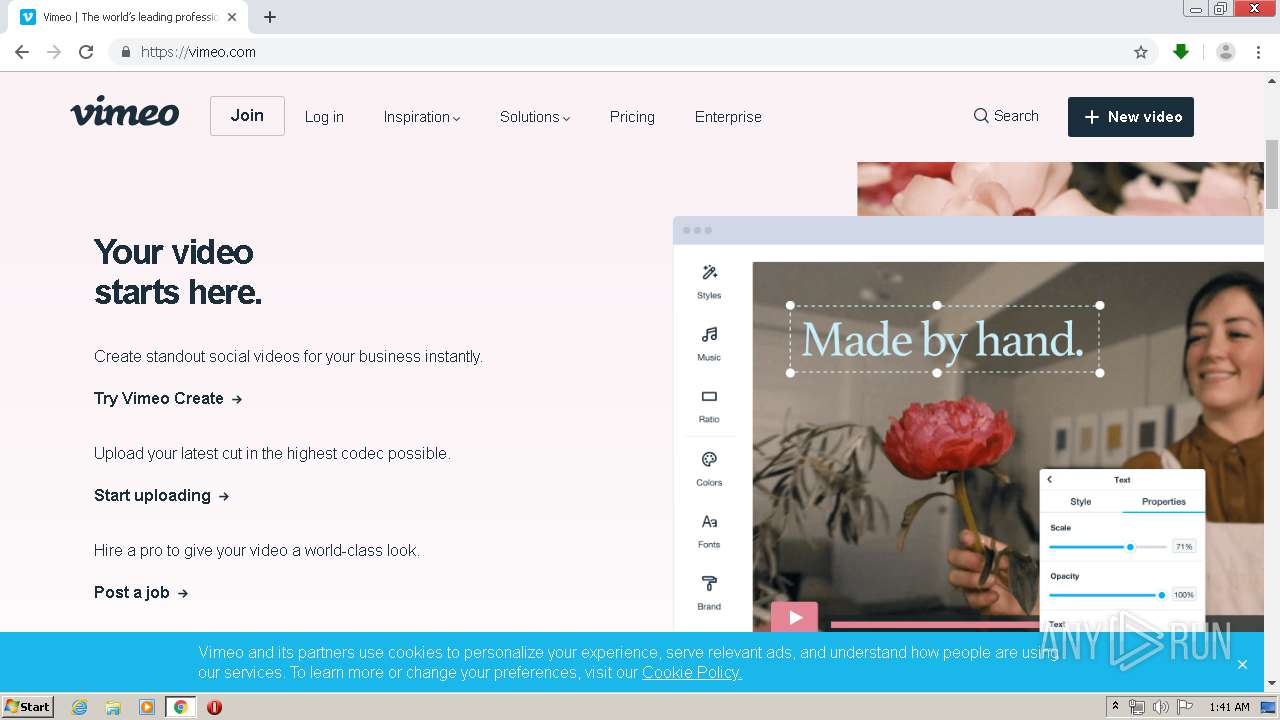This screenshot has height=720, width=1280.
Task: Click the browser forward arrow
Action: [x=54, y=52]
